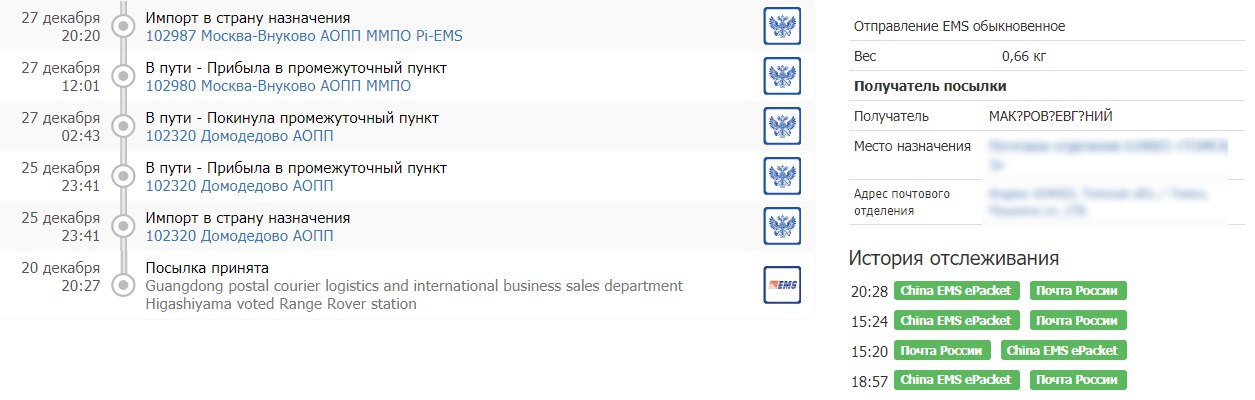Click China EMS ePacket tag at 15:20
1255x400 pixels.
tap(1064, 351)
